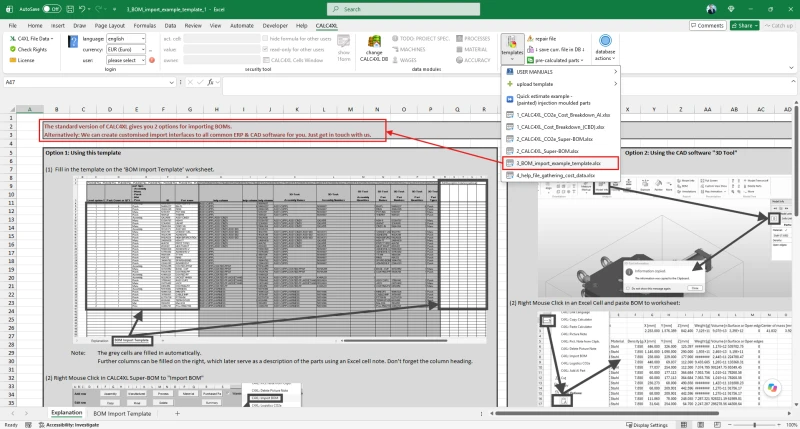800x429 pixels.
Task: Expand the templates dropdown button
Action: click(512, 58)
